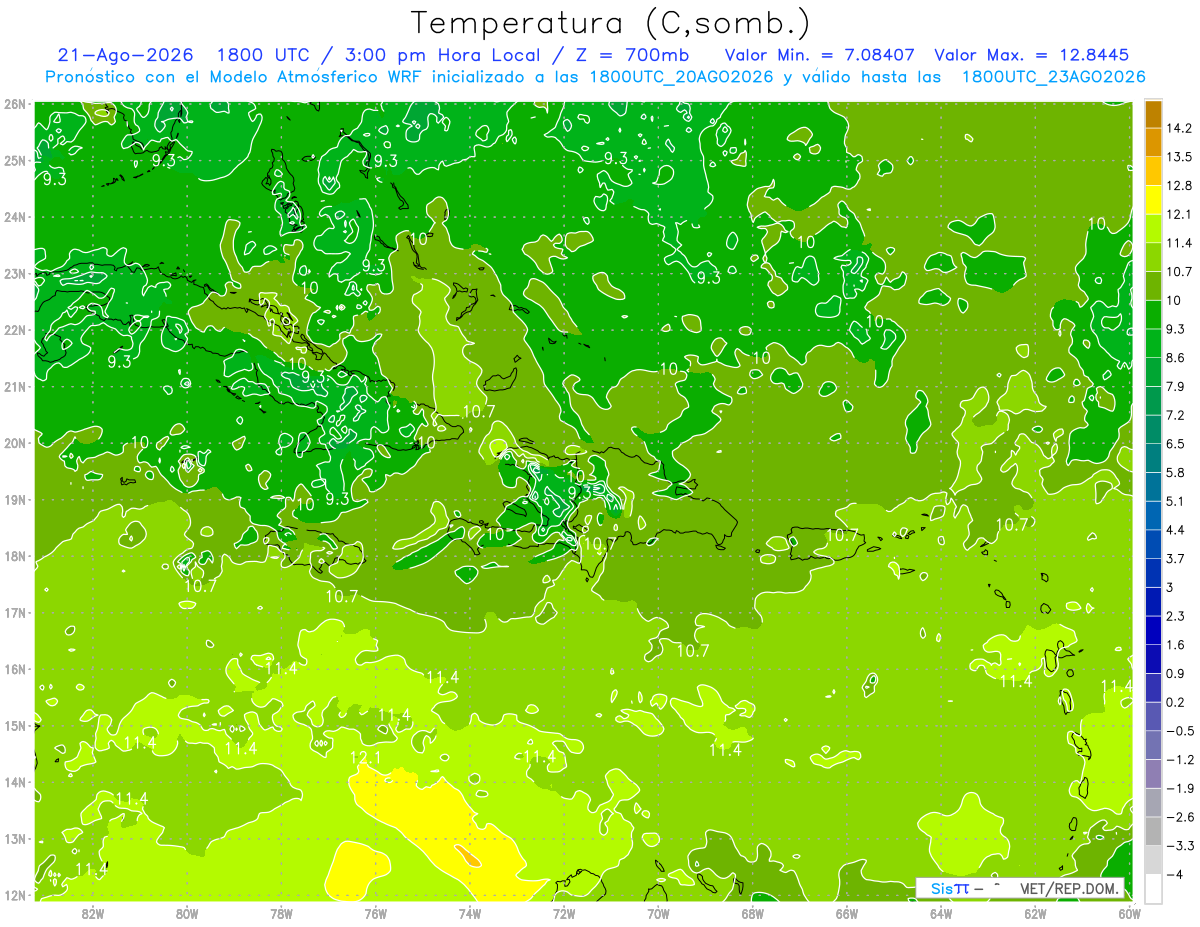Select 'Valor Min. = 7.08407' text
This screenshot has width=1200, height=927.
click(818, 55)
